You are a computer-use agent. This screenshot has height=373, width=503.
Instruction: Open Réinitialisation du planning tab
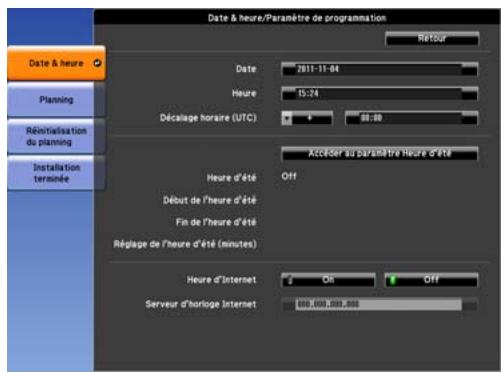56,136
